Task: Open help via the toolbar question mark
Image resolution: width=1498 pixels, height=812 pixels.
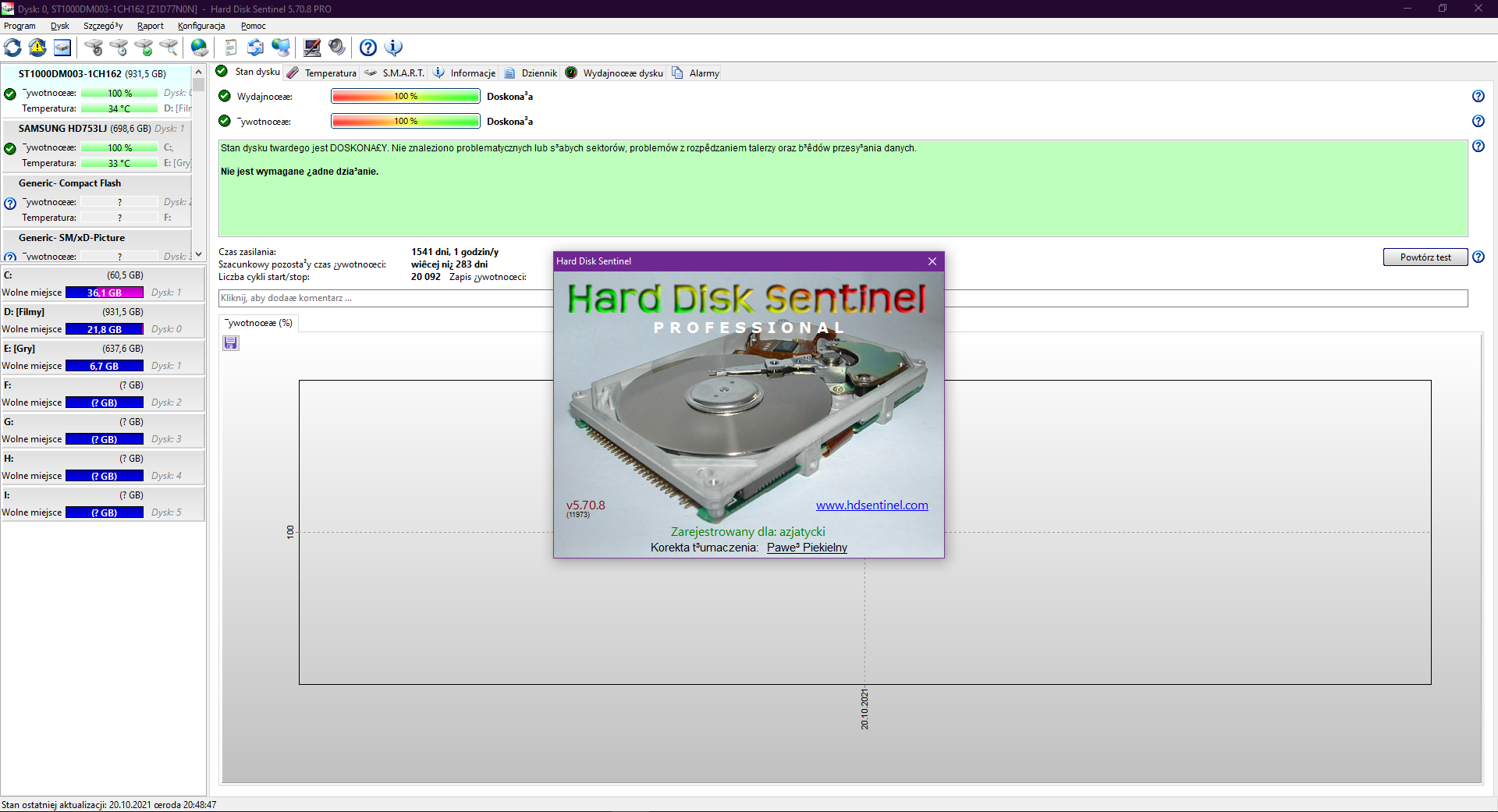Action: click(368, 48)
